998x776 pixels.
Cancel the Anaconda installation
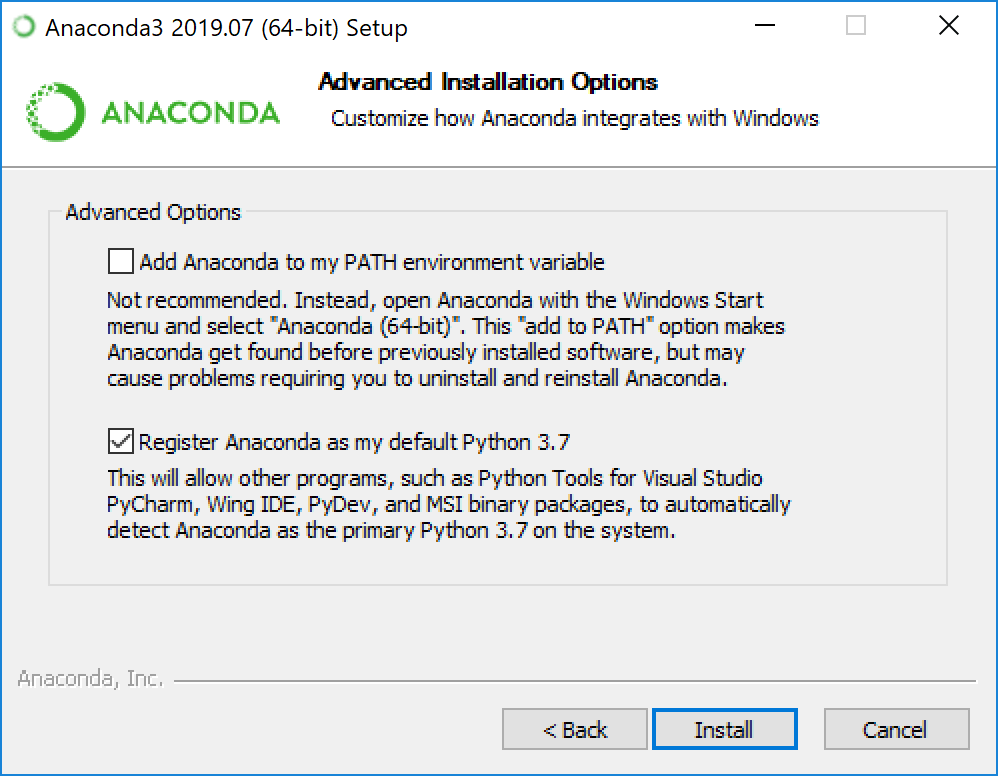(x=897, y=729)
